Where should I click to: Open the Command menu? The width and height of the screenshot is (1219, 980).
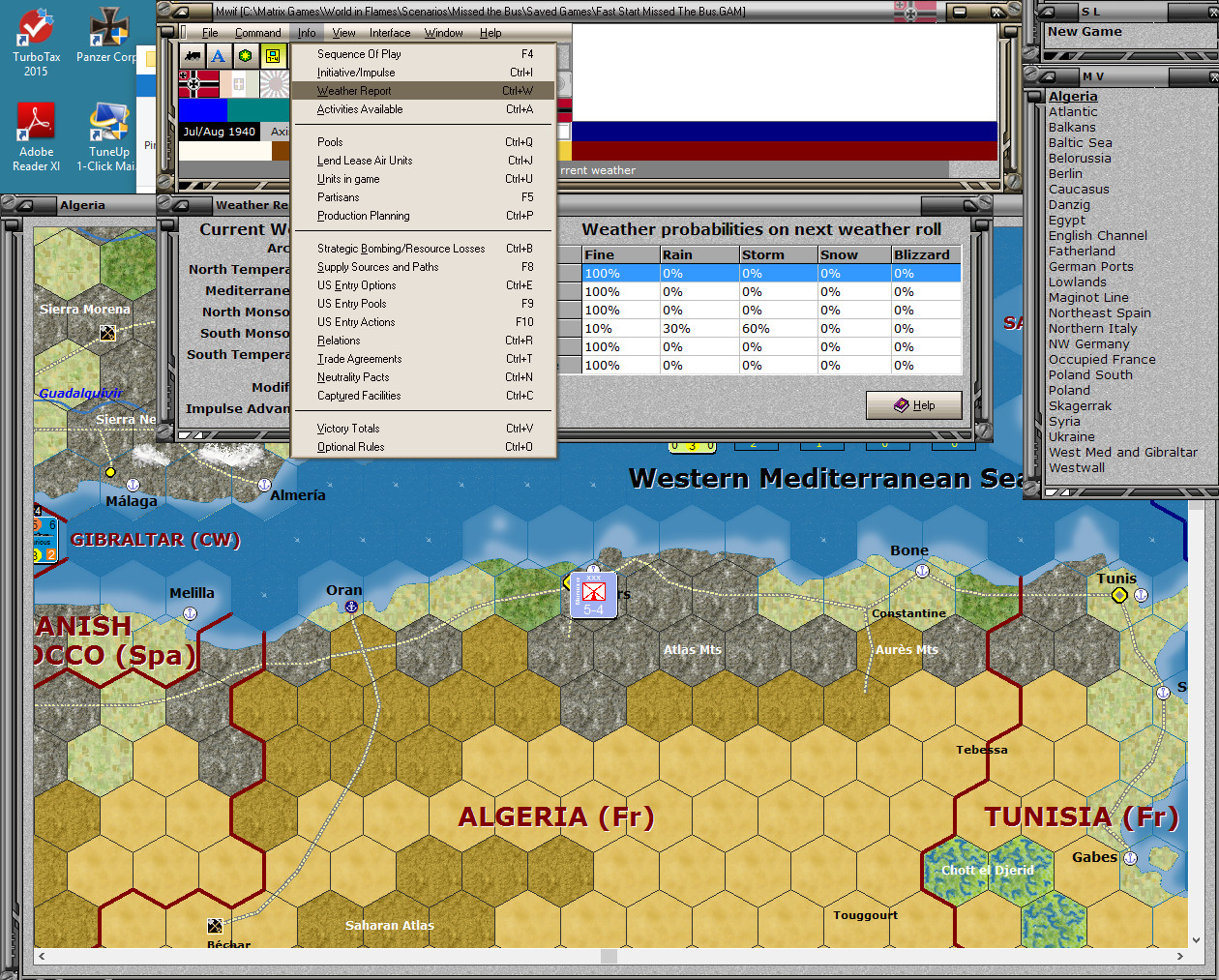(x=257, y=33)
